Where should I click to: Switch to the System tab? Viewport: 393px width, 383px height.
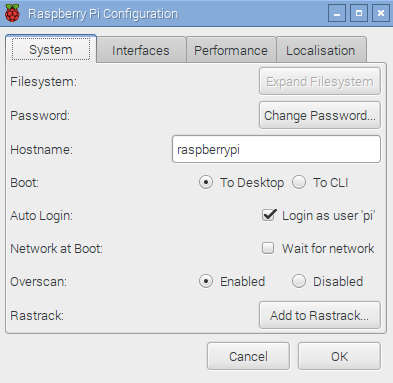click(51, 49)
